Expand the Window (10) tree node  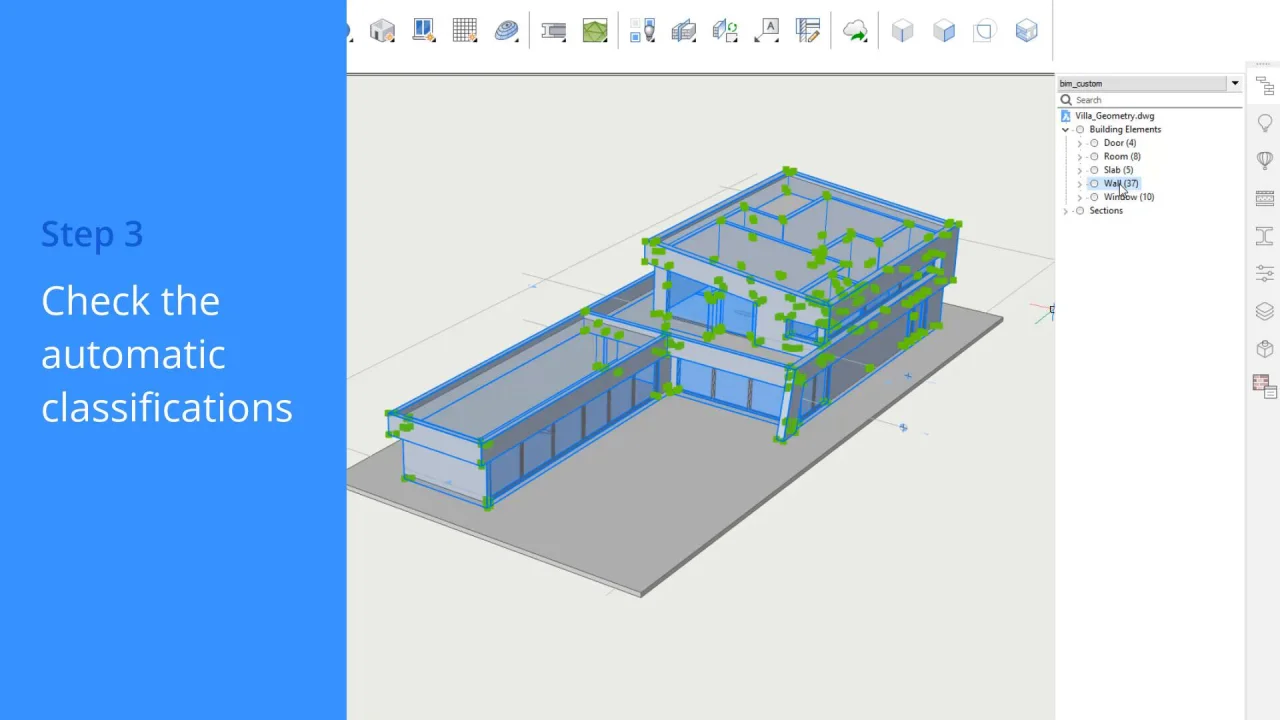click(x=1079, y=198)
